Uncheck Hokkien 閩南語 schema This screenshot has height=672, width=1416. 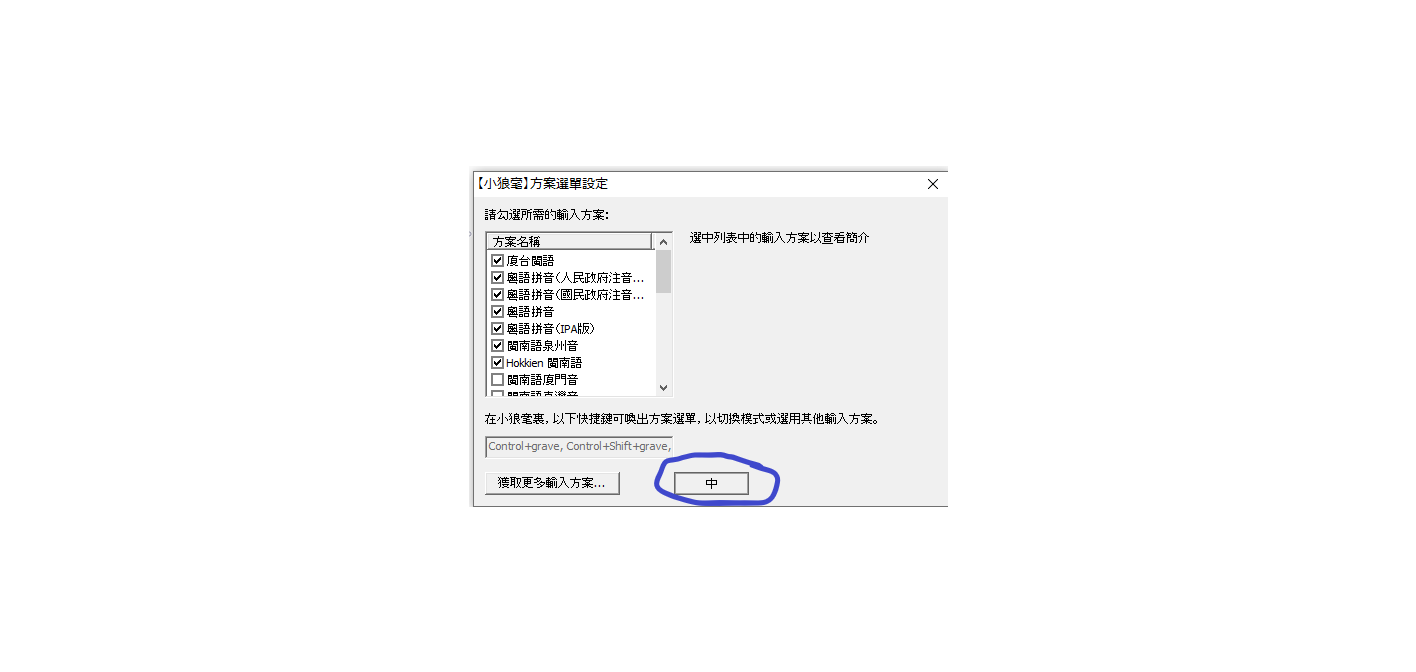coord(497,362)
